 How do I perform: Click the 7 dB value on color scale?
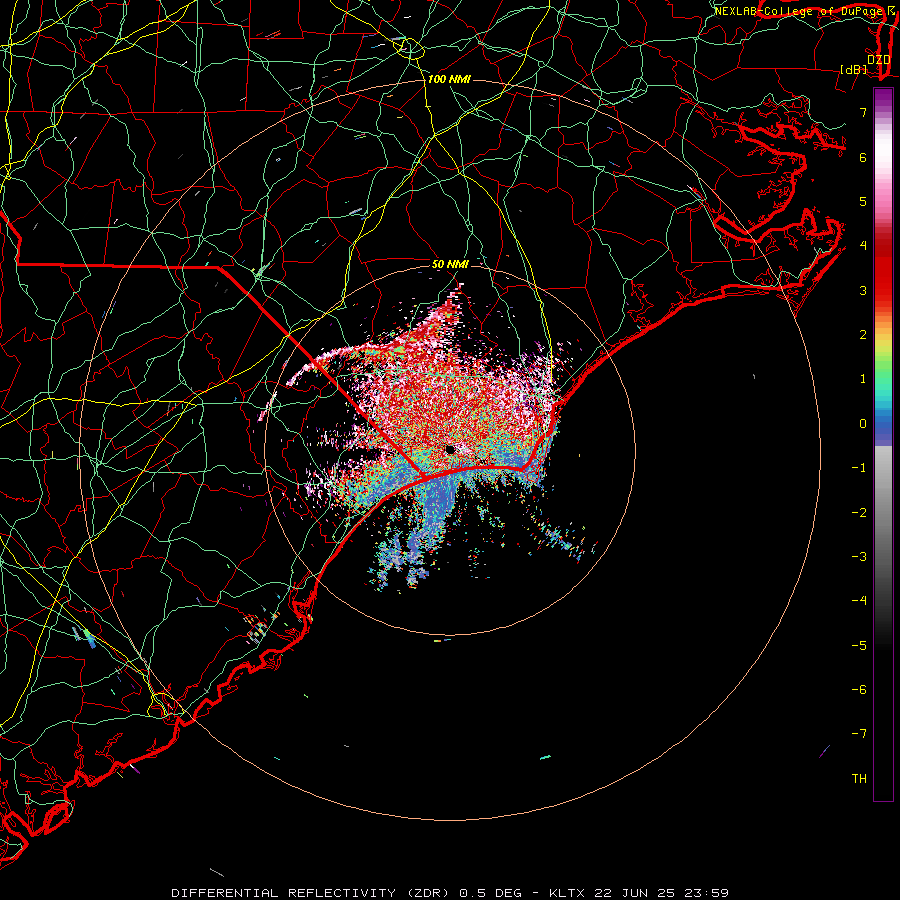click(x=863, y=112)
